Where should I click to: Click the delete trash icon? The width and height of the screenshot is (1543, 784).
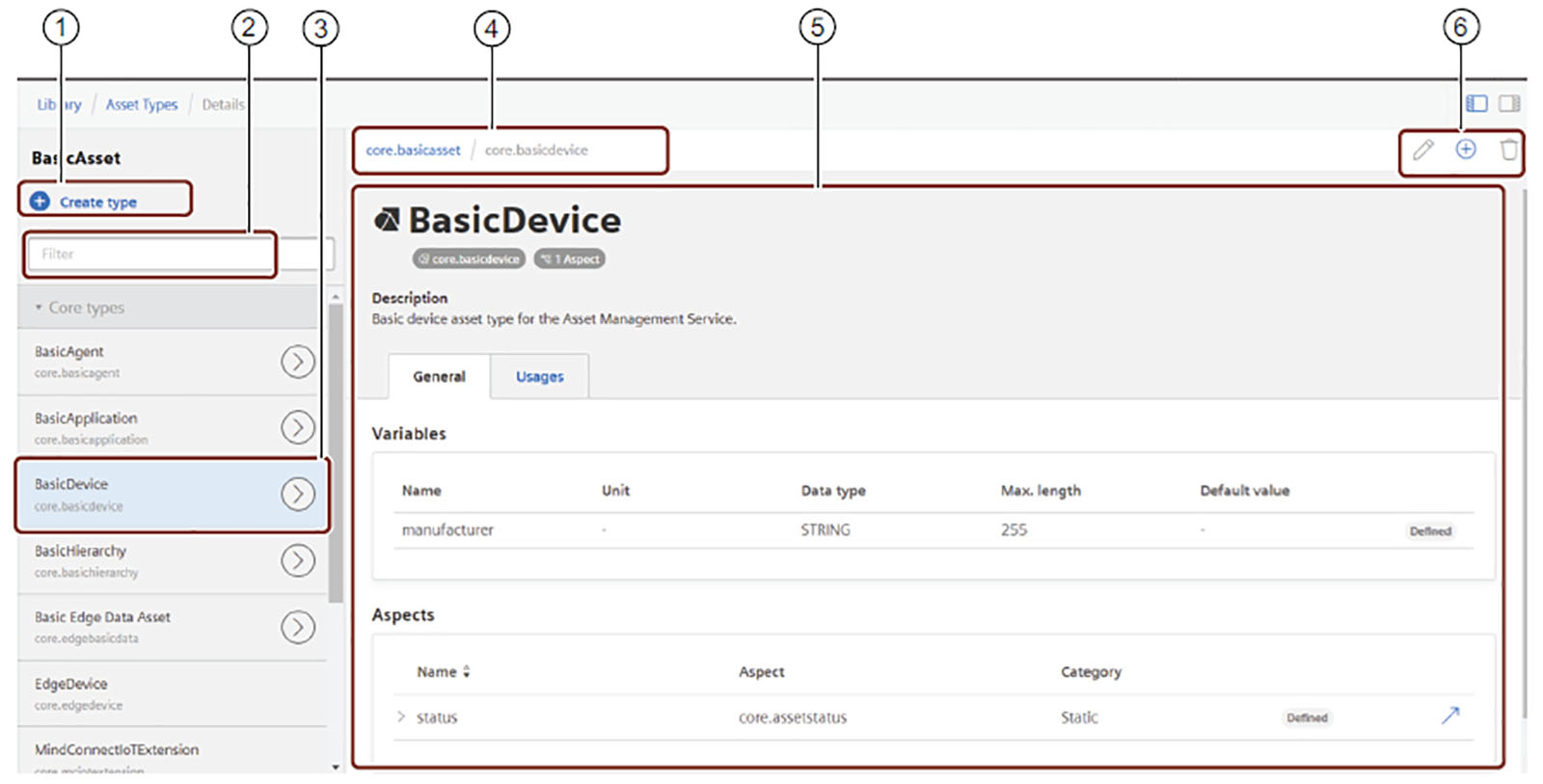1509,149
